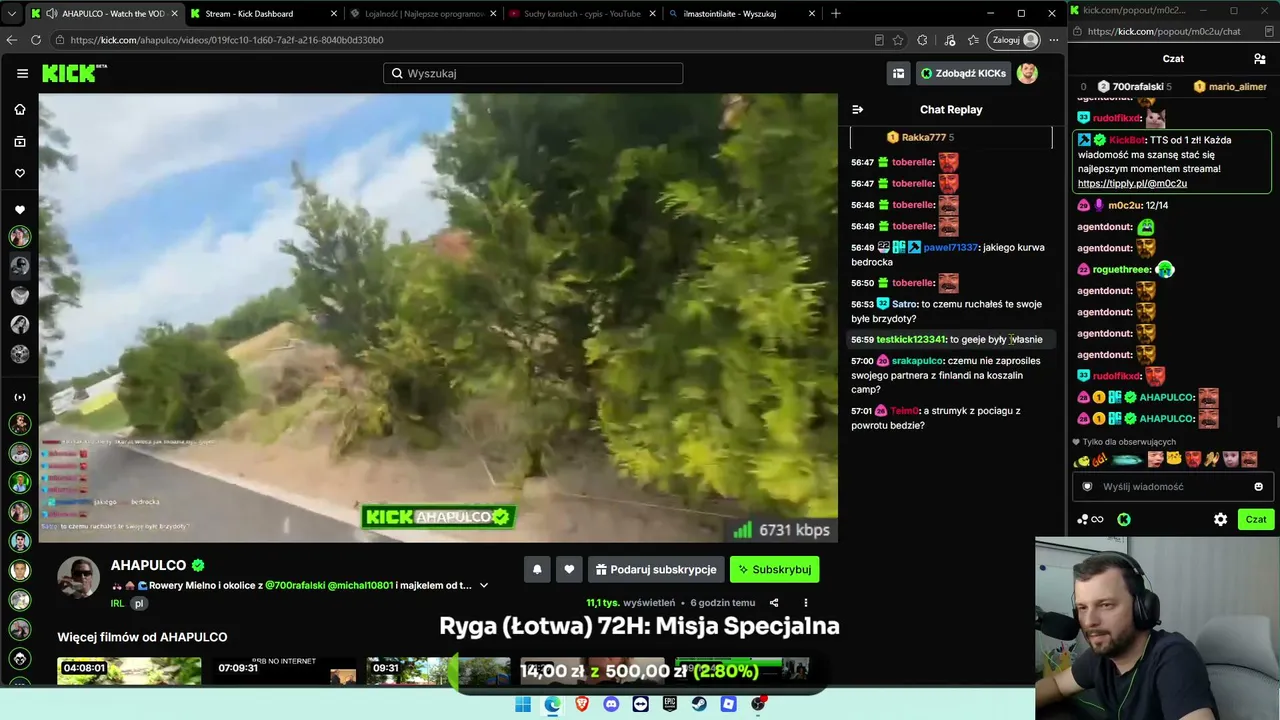Open a new browser tab
Image resolution: width=1280 pixels, height=720 pixels.
pos(836,14)
